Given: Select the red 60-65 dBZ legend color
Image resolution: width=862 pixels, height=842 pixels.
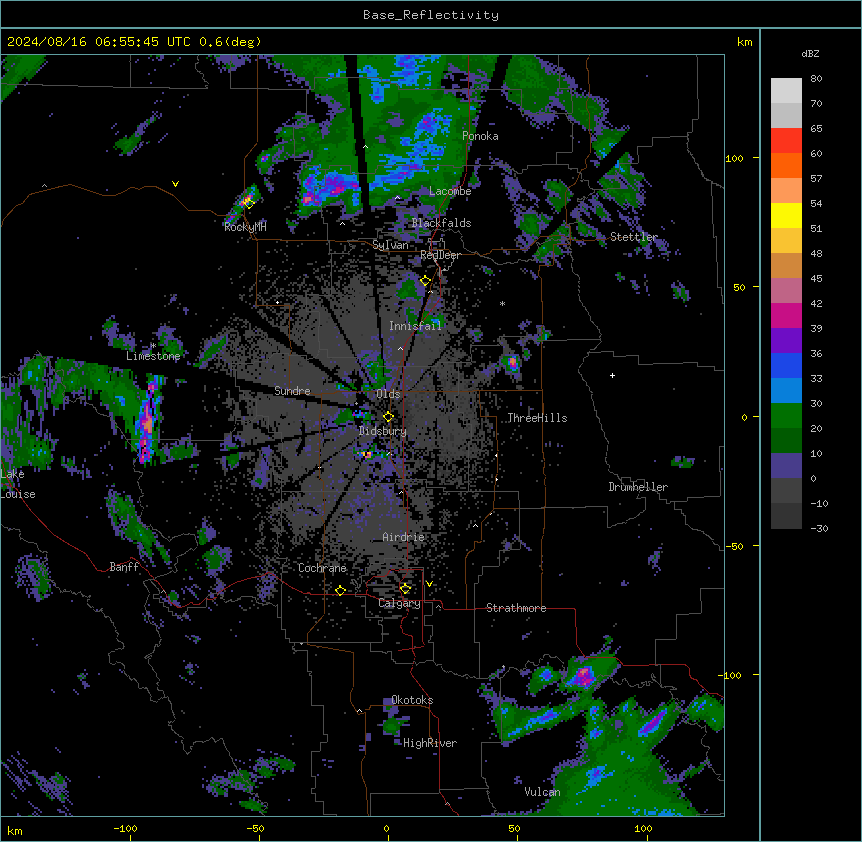Looking at the screenshot, I should [x=786, y=141].
